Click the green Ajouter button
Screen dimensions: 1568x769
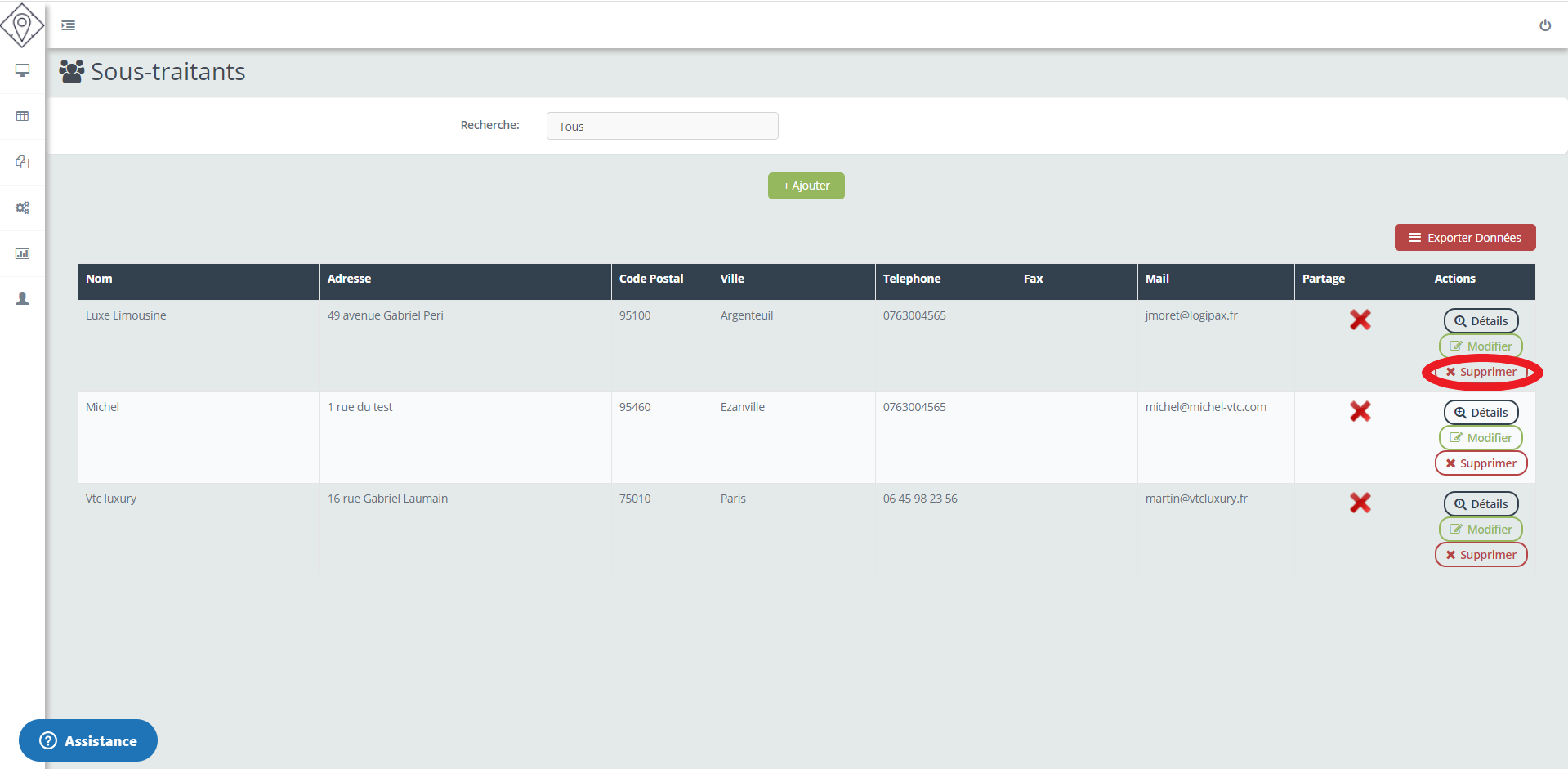(x=806, y=186)
